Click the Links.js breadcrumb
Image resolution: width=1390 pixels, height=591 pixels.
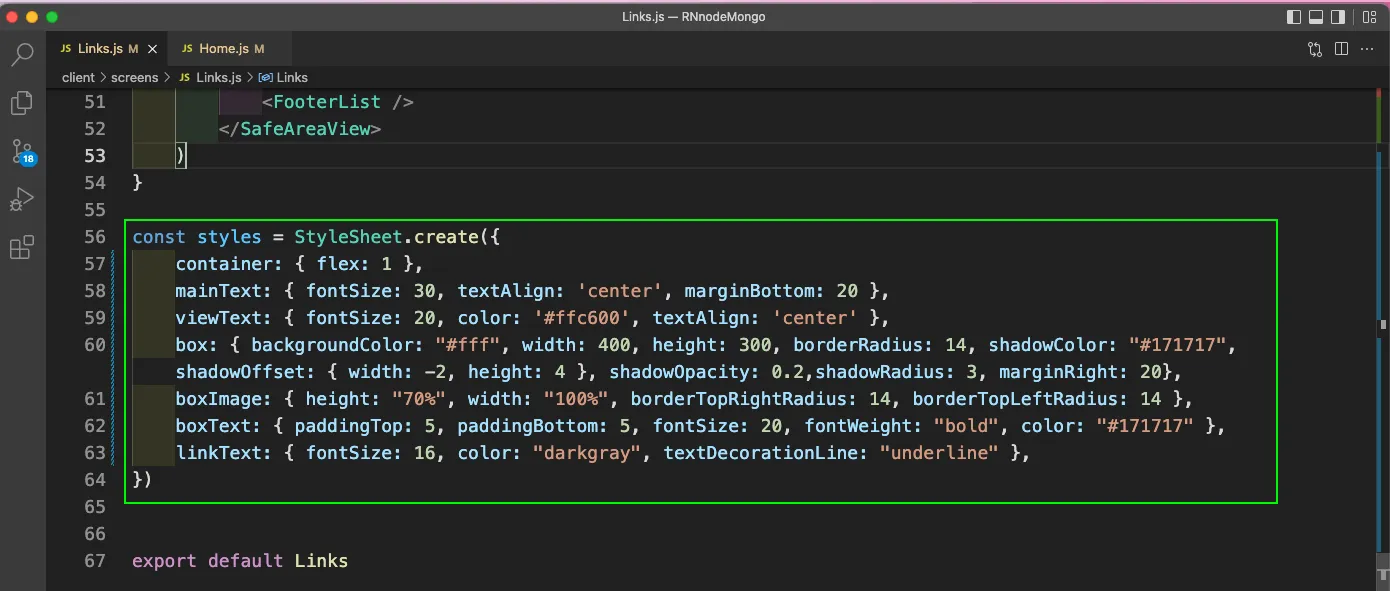(x=210, y=77)
